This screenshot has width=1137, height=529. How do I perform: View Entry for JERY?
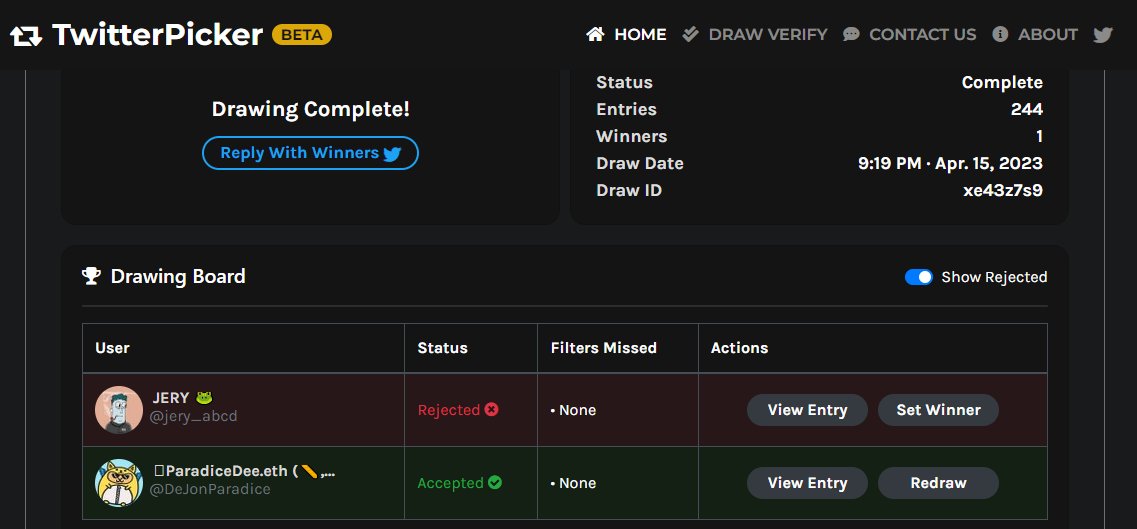click(807, 410)
